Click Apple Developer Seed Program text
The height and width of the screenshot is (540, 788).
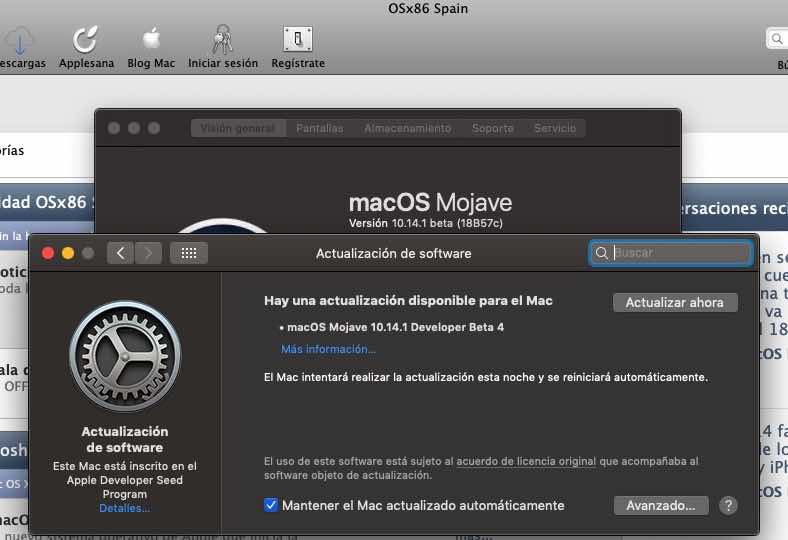[125, 487]
